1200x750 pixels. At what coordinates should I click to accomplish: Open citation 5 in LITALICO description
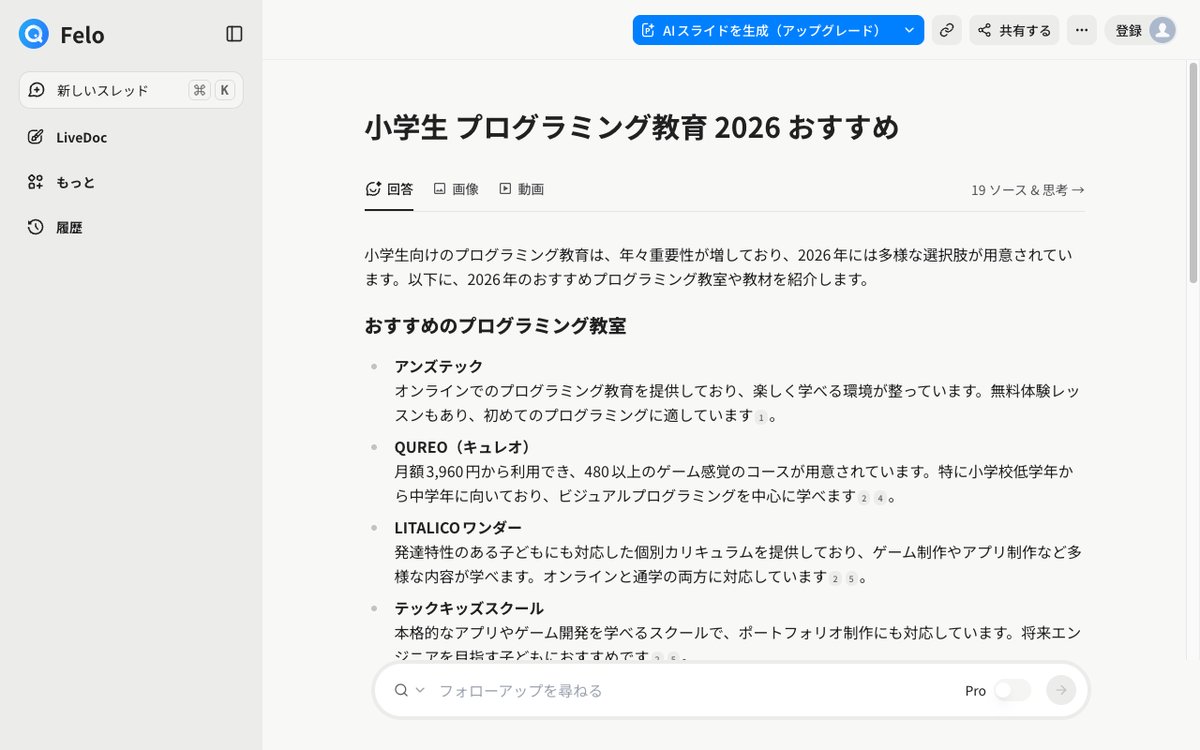click(x=851, y=578)
